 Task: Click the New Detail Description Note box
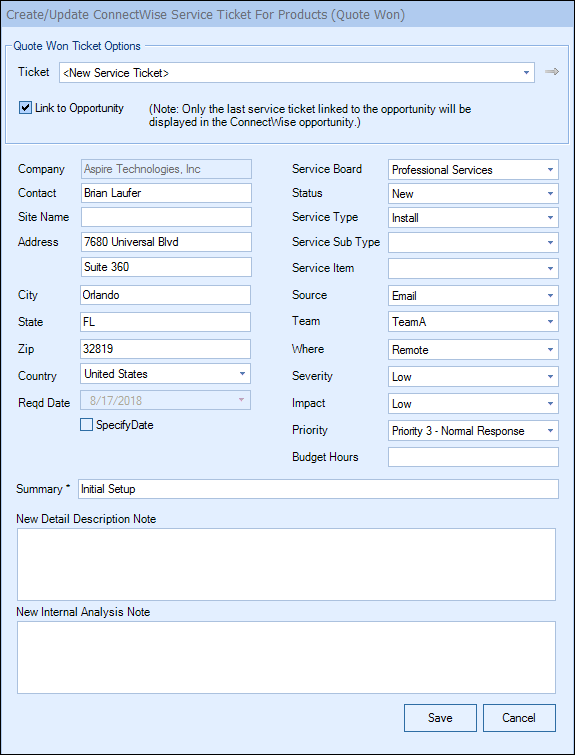click(287, 564)
